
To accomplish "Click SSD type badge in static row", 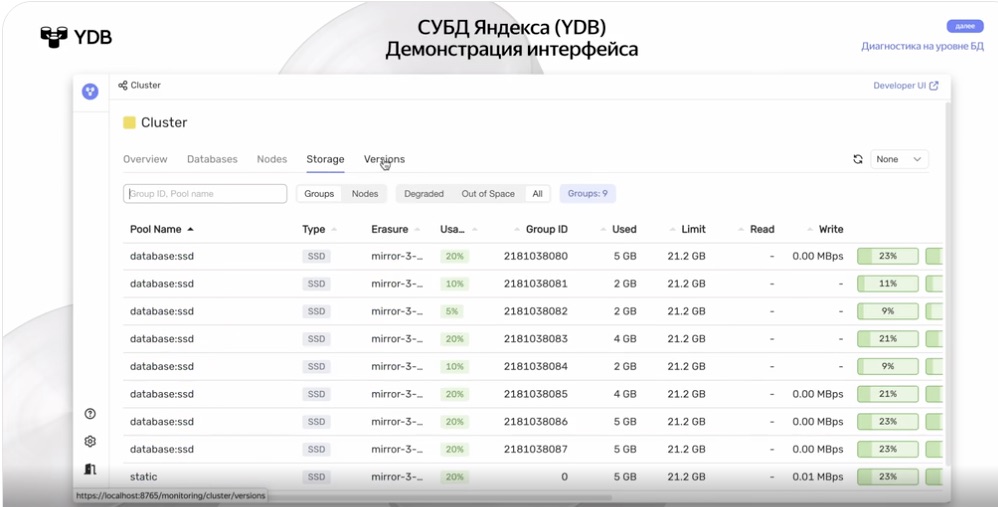I will point(316,477).
